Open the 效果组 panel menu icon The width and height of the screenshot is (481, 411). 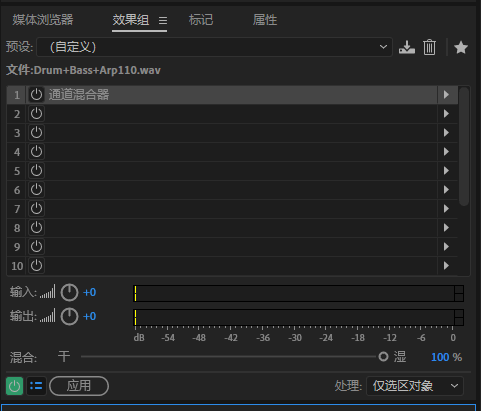163,21
